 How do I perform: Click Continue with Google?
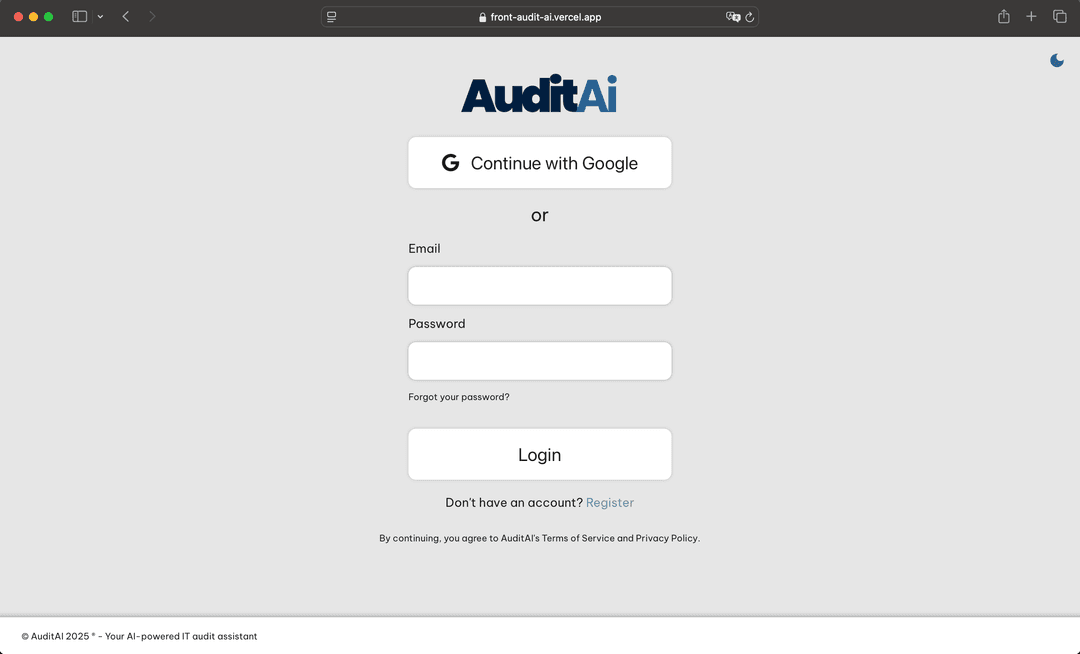[x=540, y=162]
